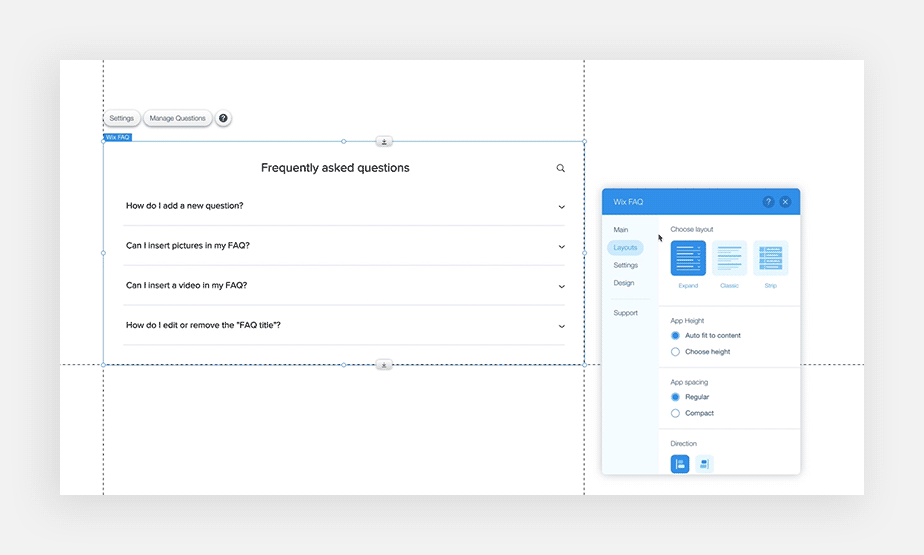924x555 pixels.
Task: Select the Strip layout thumbnail
Action: (x=770, y=258)
